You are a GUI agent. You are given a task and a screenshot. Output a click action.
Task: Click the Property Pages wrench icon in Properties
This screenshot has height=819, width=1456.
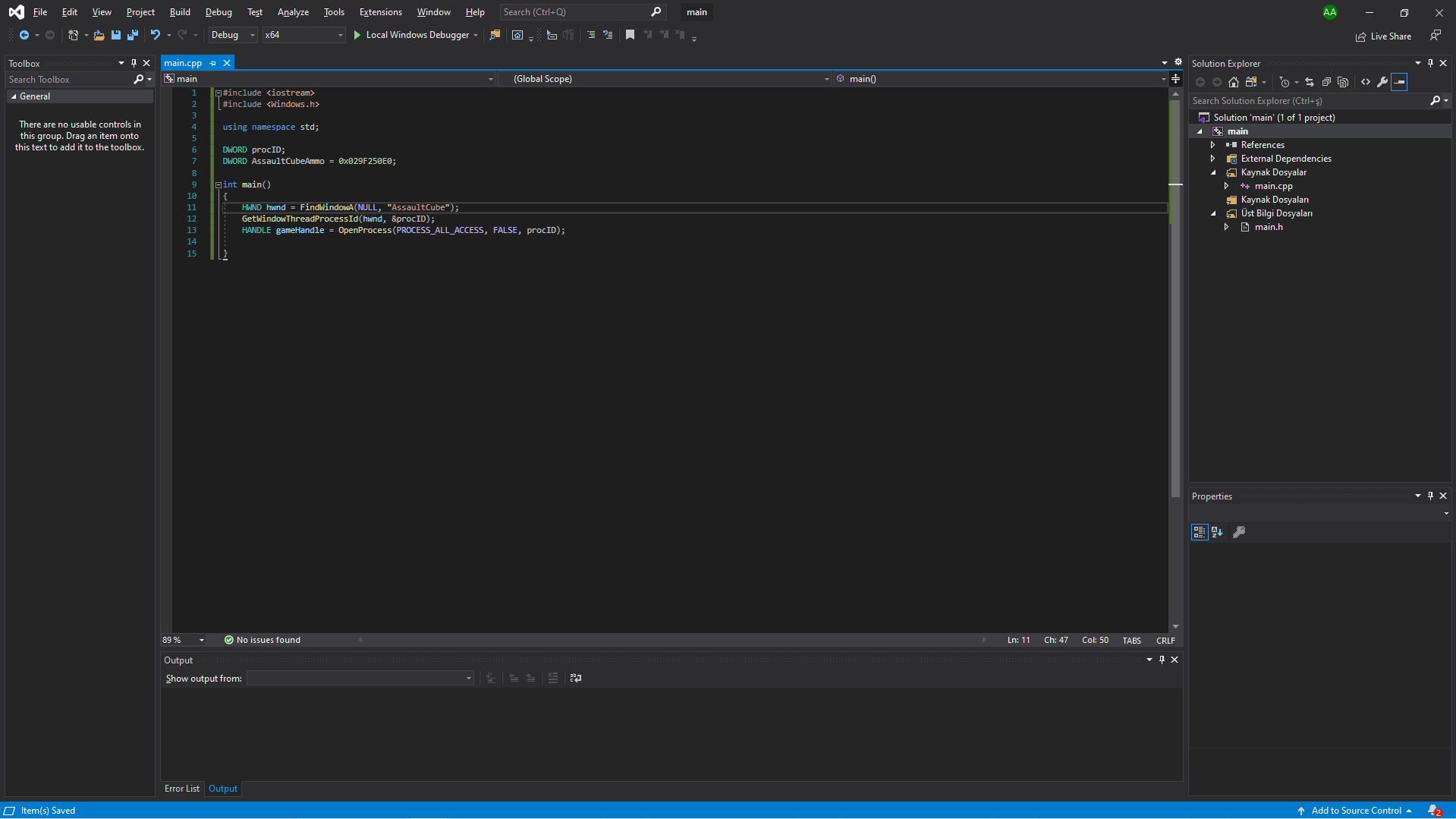tap(1239, 532)
